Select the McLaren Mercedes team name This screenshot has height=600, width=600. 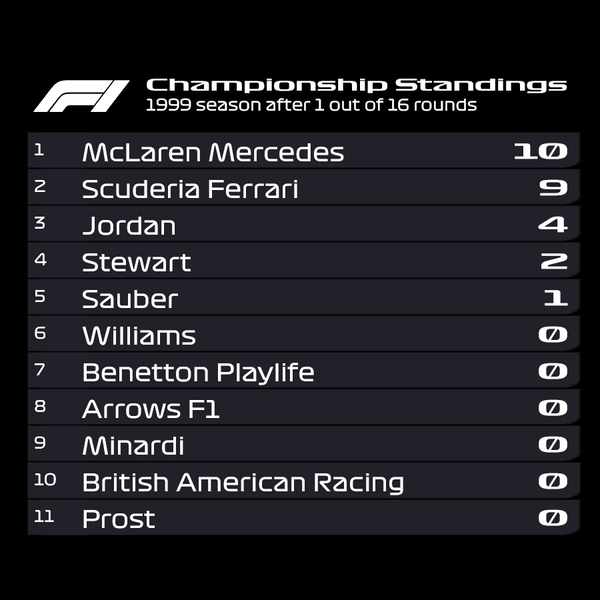(213, 152)
